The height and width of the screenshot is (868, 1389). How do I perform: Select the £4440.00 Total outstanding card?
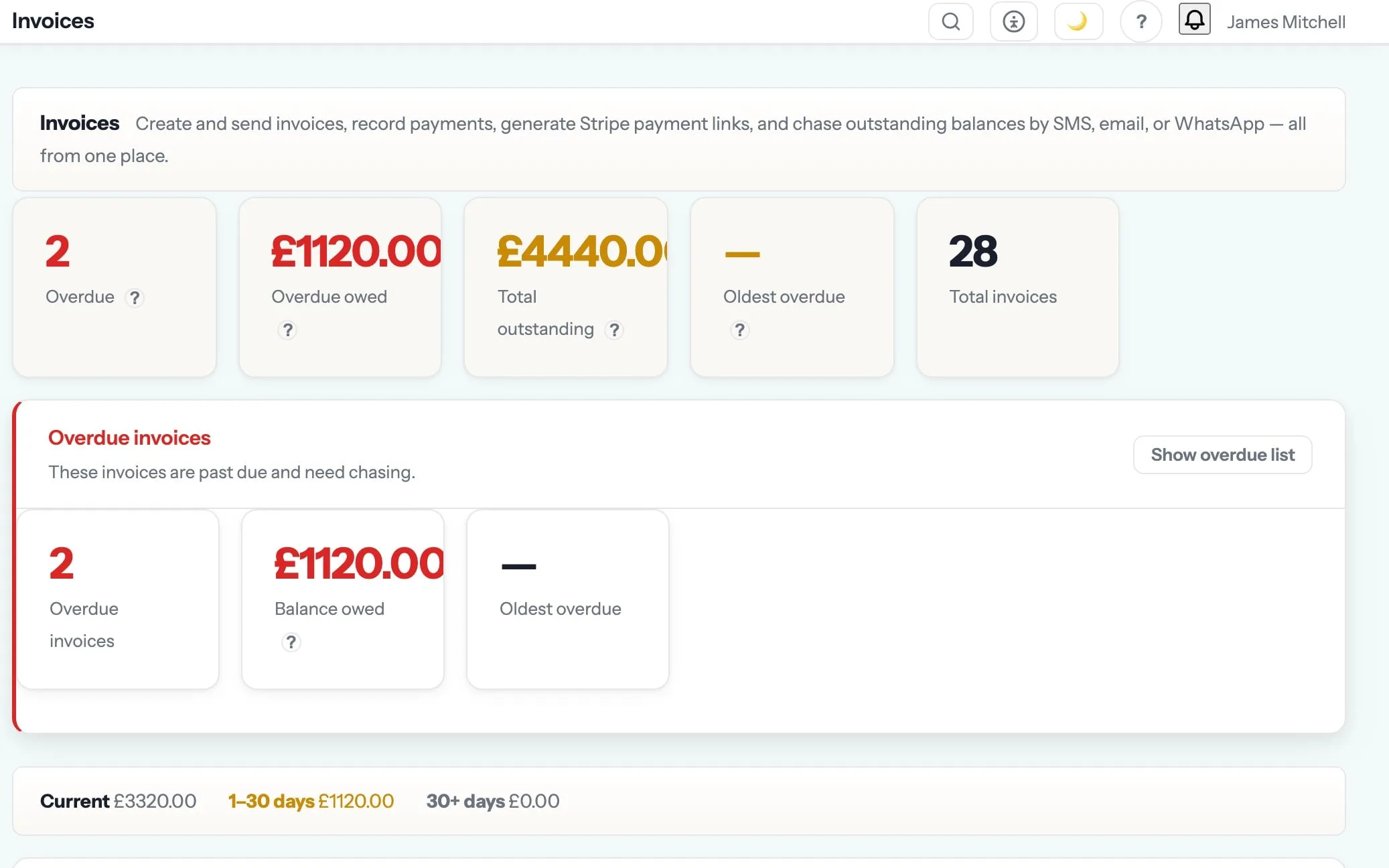coord(565,287)
